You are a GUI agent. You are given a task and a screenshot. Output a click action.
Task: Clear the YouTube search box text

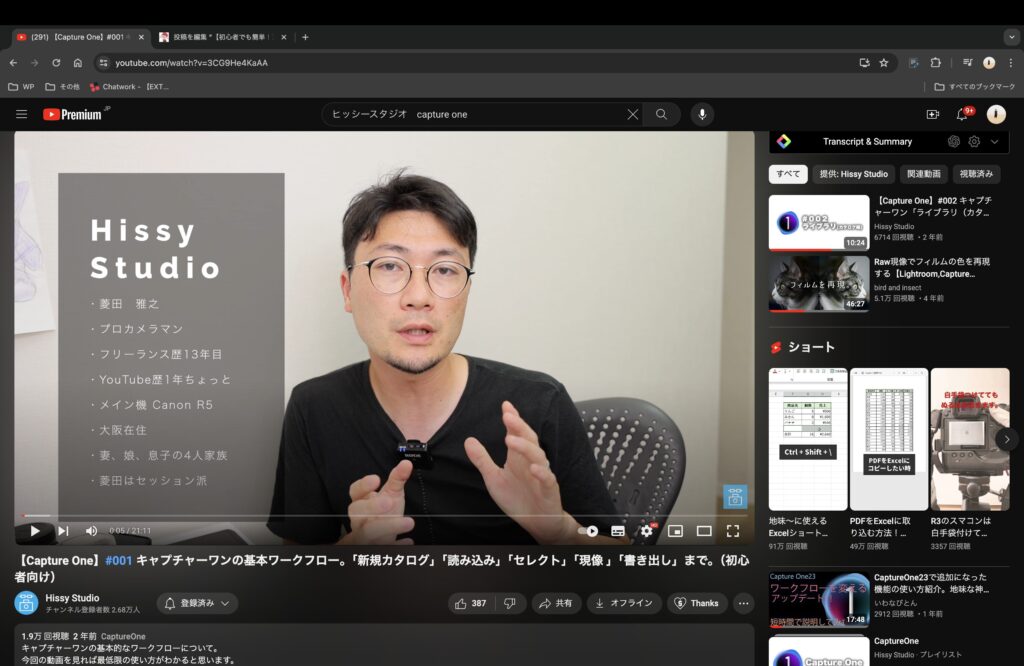pyautogui.click(x=632, y=114)
